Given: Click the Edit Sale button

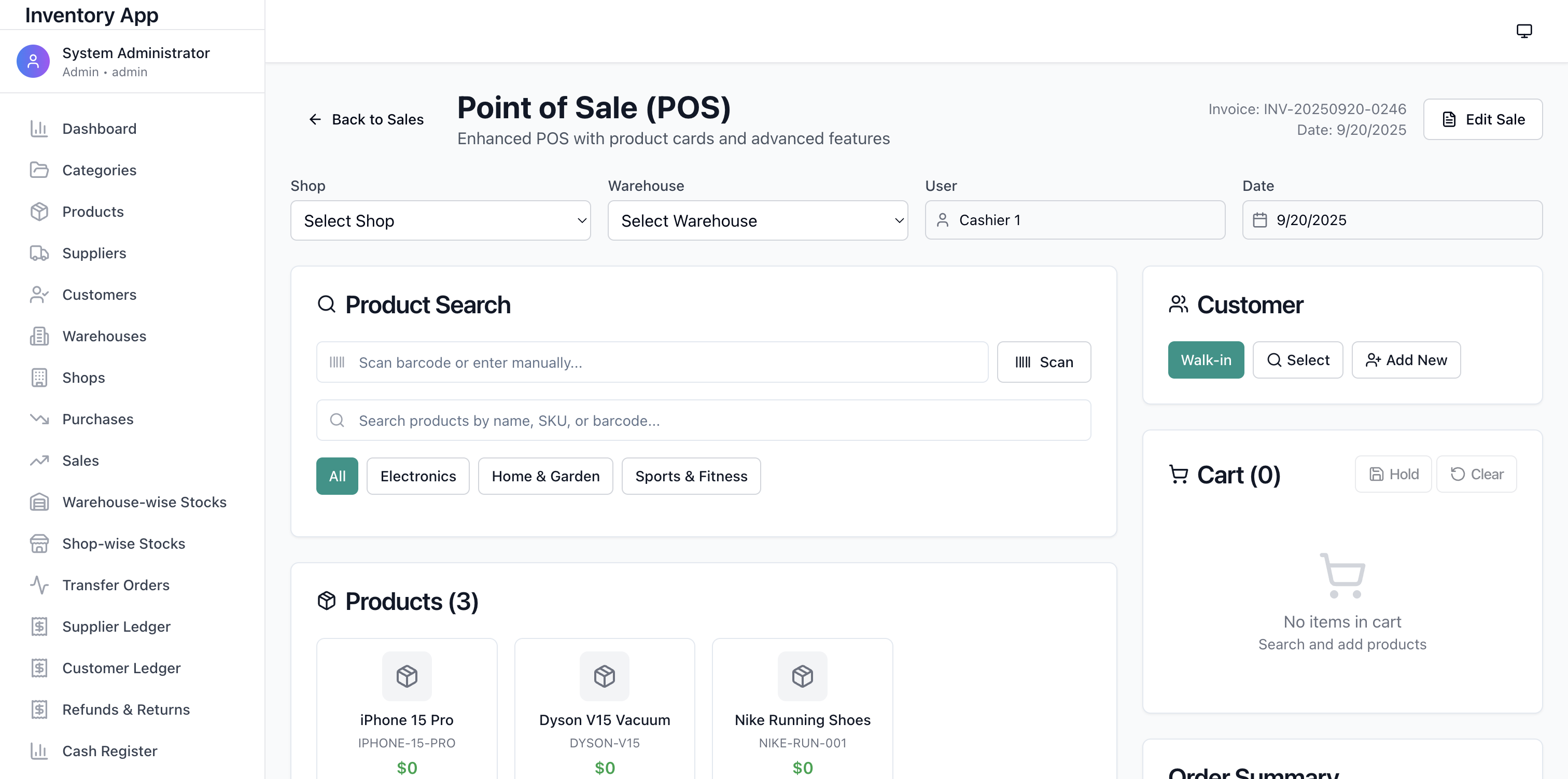Looking at the screenshot, I should 1483,119.
